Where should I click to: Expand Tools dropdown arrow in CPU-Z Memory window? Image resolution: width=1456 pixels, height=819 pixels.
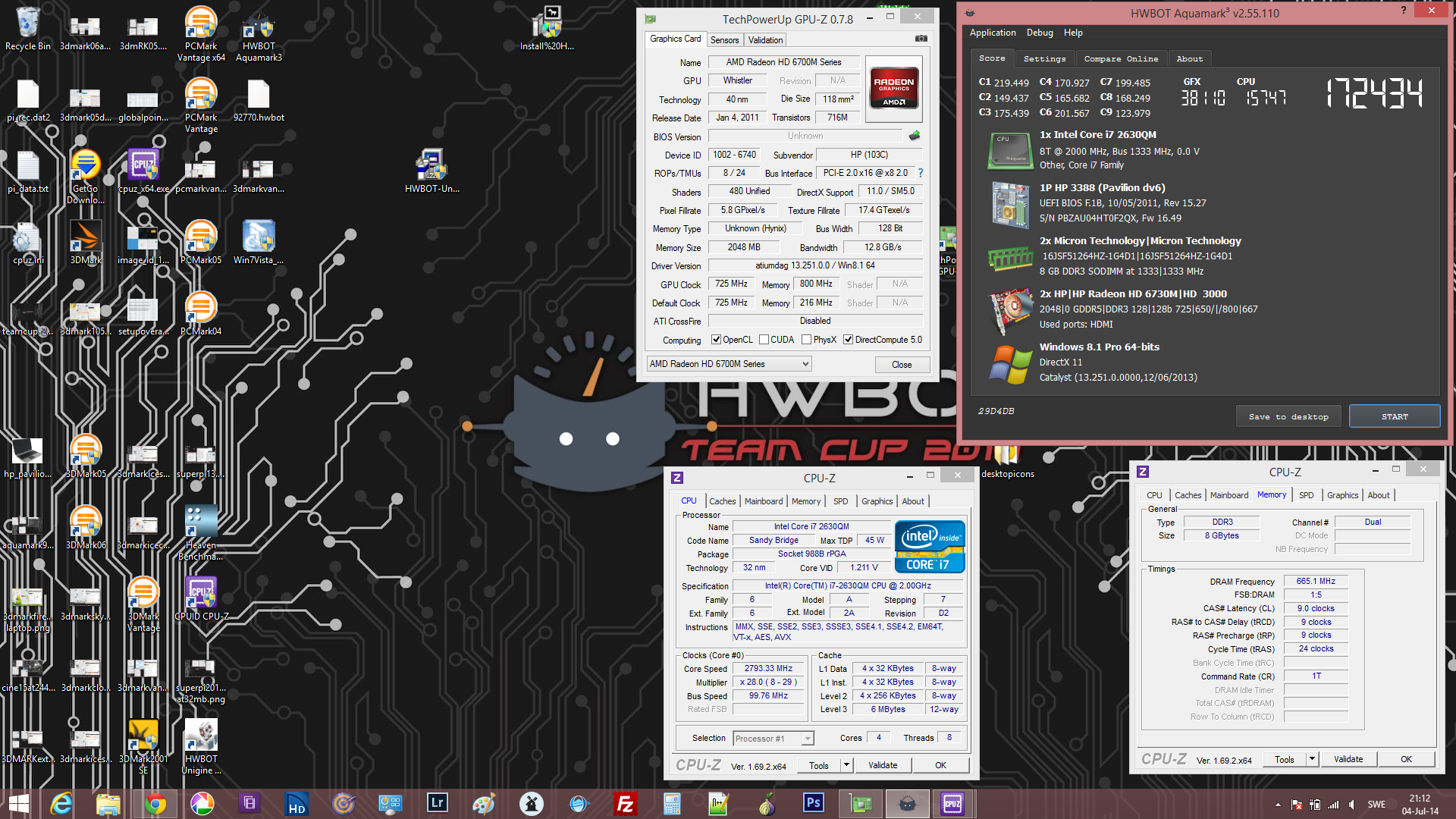[x=1312, y=759]
